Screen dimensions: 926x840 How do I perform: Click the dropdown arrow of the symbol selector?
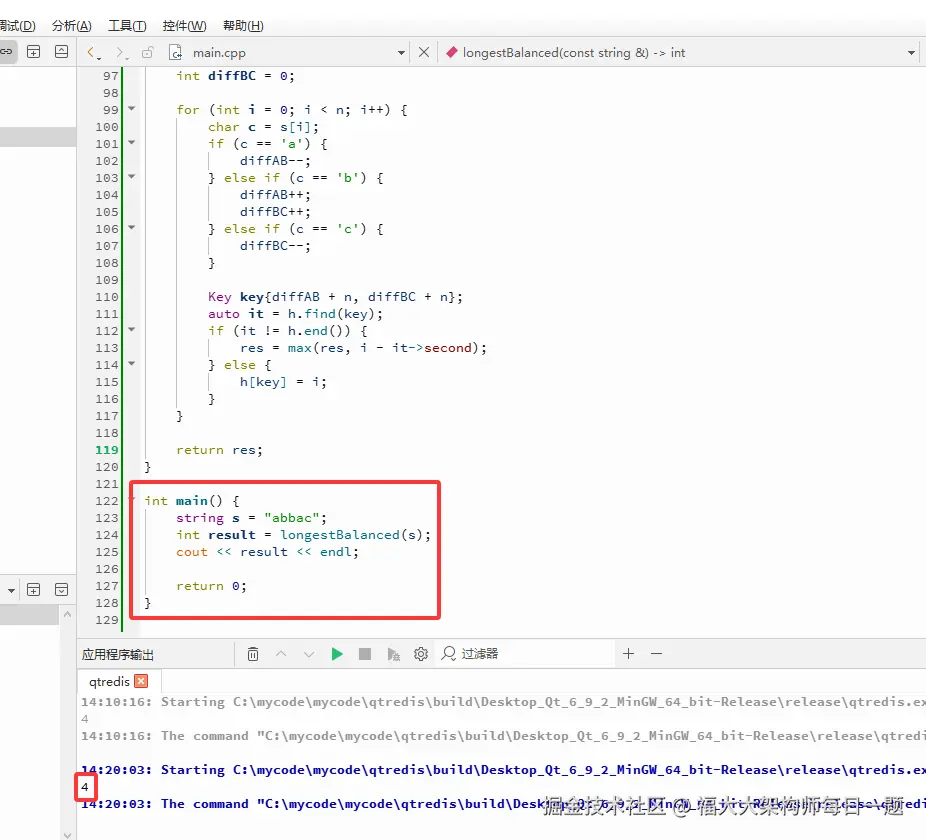pos(911,53)
